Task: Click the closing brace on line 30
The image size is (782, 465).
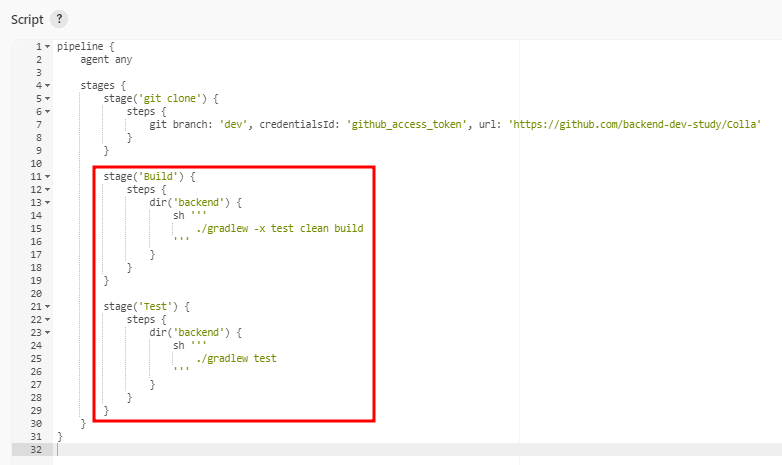Action: (83, 424)
